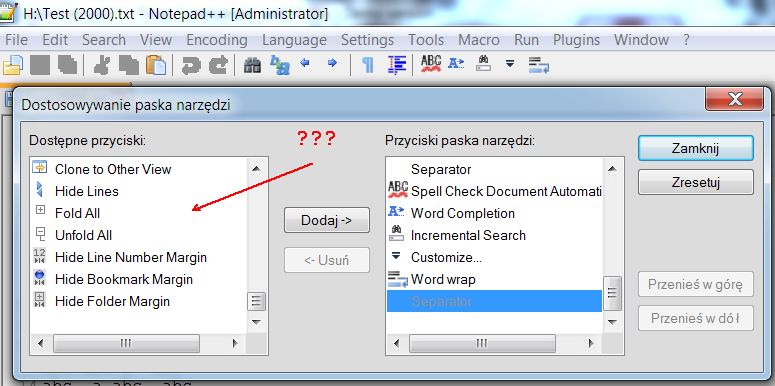Select Incremental Search in toolbar buttons list
This screenshot has height=386, width=775.
point(494,235)
